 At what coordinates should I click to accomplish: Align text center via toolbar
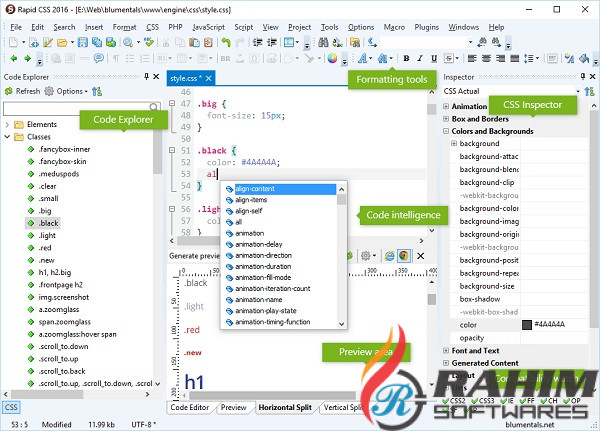486,58
